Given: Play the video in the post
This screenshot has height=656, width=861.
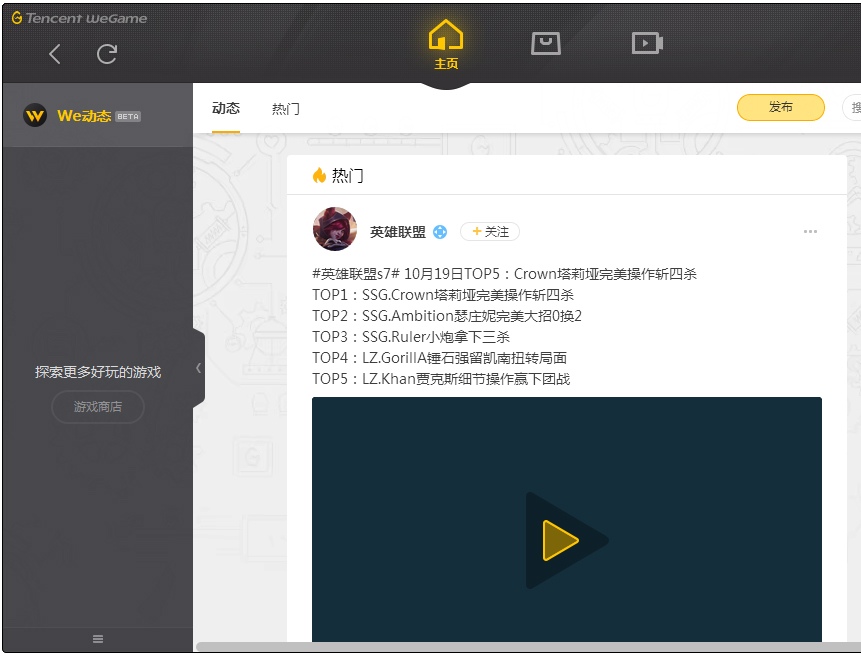Looking at the screenshot, I should tap(561, 540).
